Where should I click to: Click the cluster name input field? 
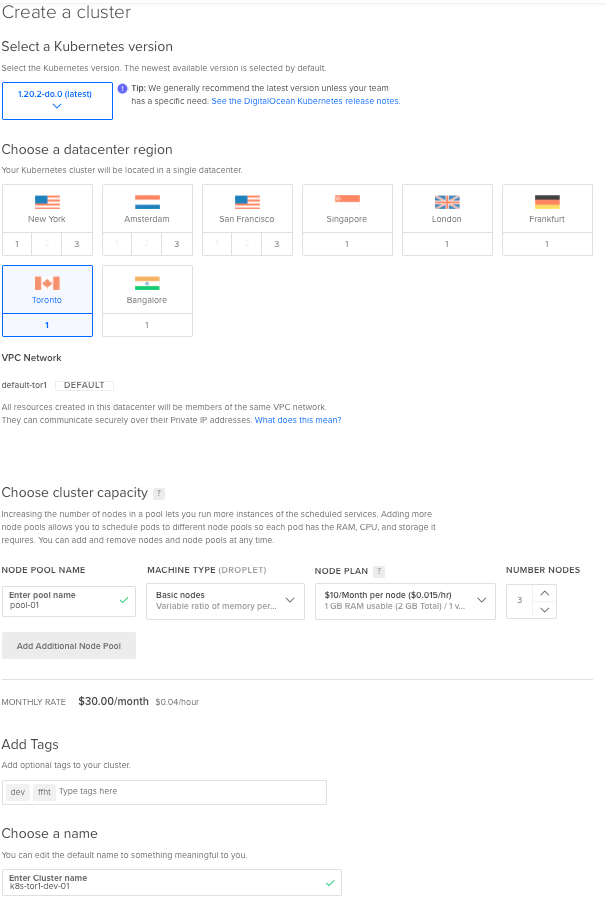[x=171, y=882]
